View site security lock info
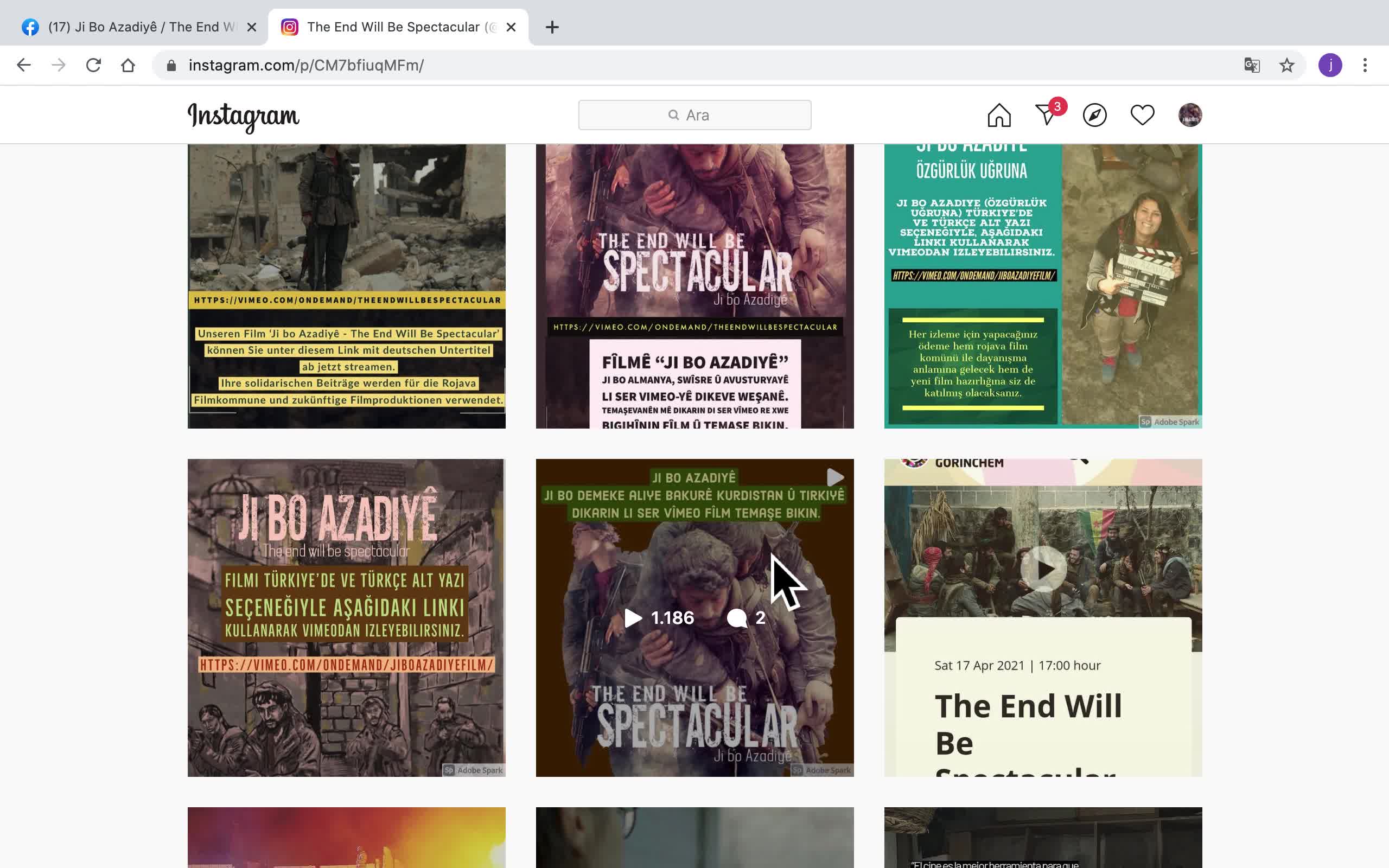Image resolution: width=1389 pixels, height=868 pixels. click(x=171, y=66)
